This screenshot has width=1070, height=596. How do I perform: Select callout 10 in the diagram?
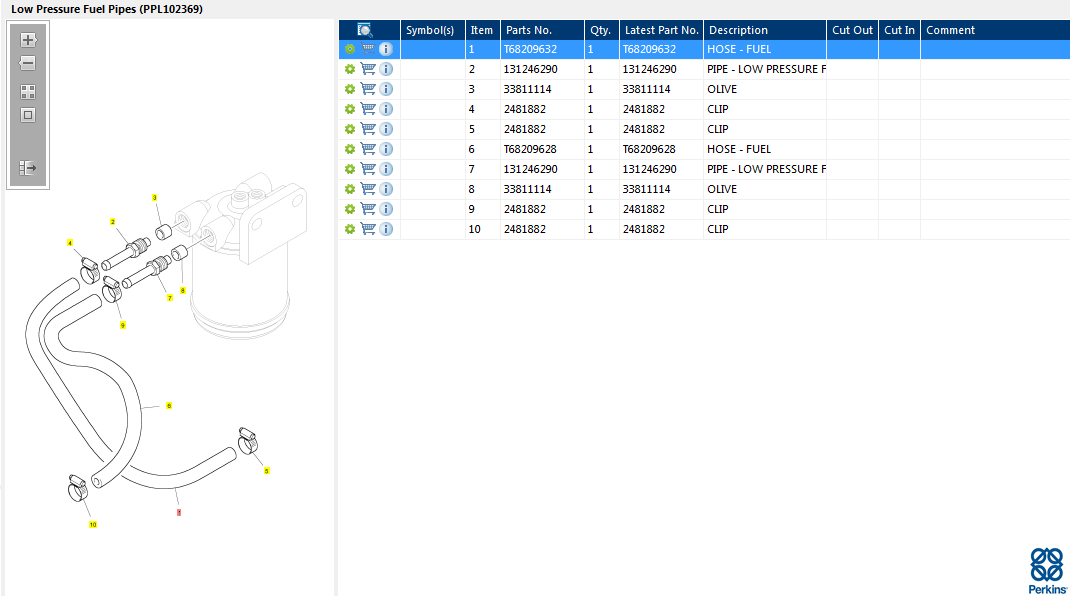click(93, 524)
